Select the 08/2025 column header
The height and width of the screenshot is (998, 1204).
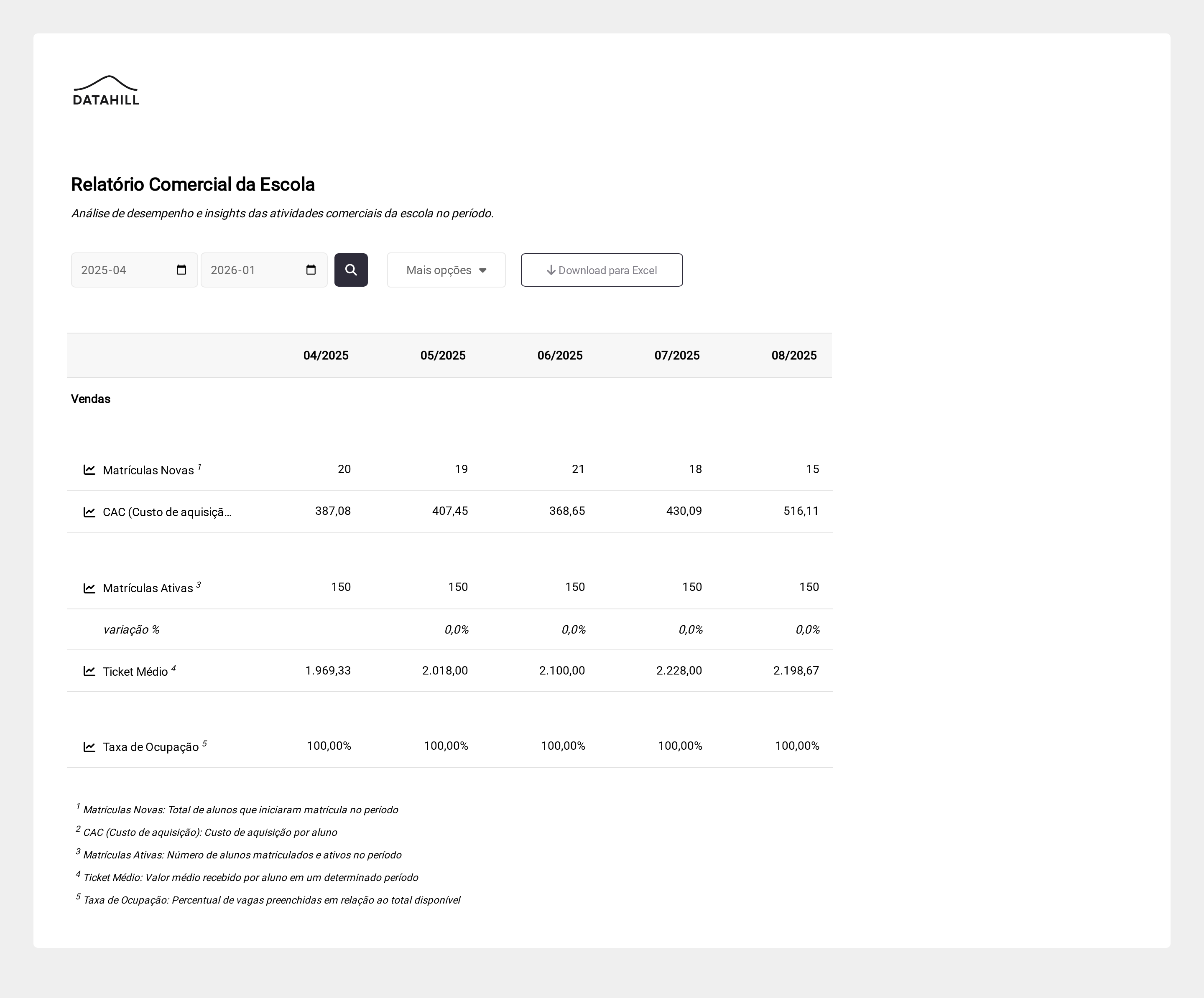pos(793,355)
